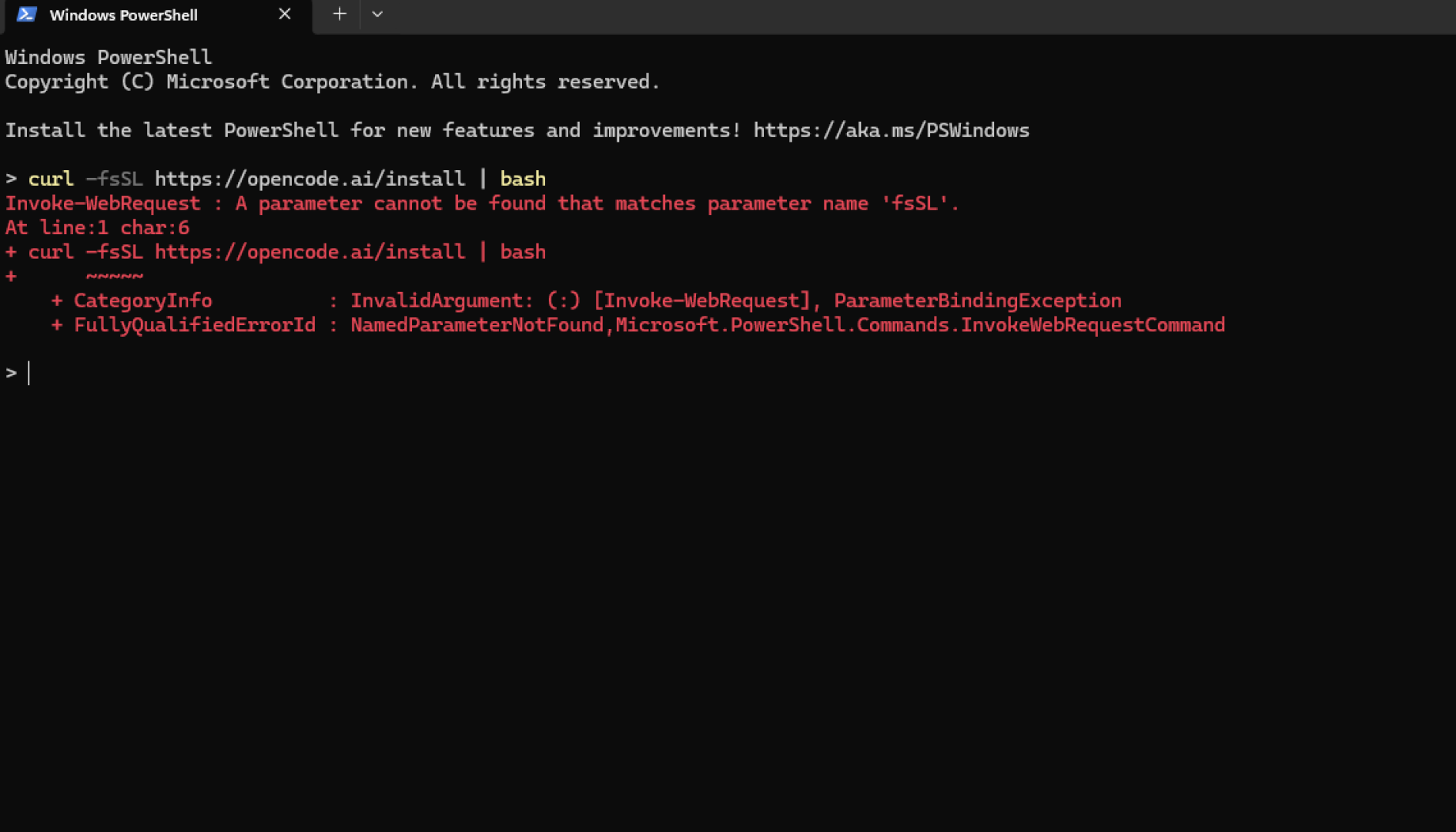Open the https://aka.ms/PSWindows link
The width and height of the screenshot is (1456, 832).
click(891, 130)
